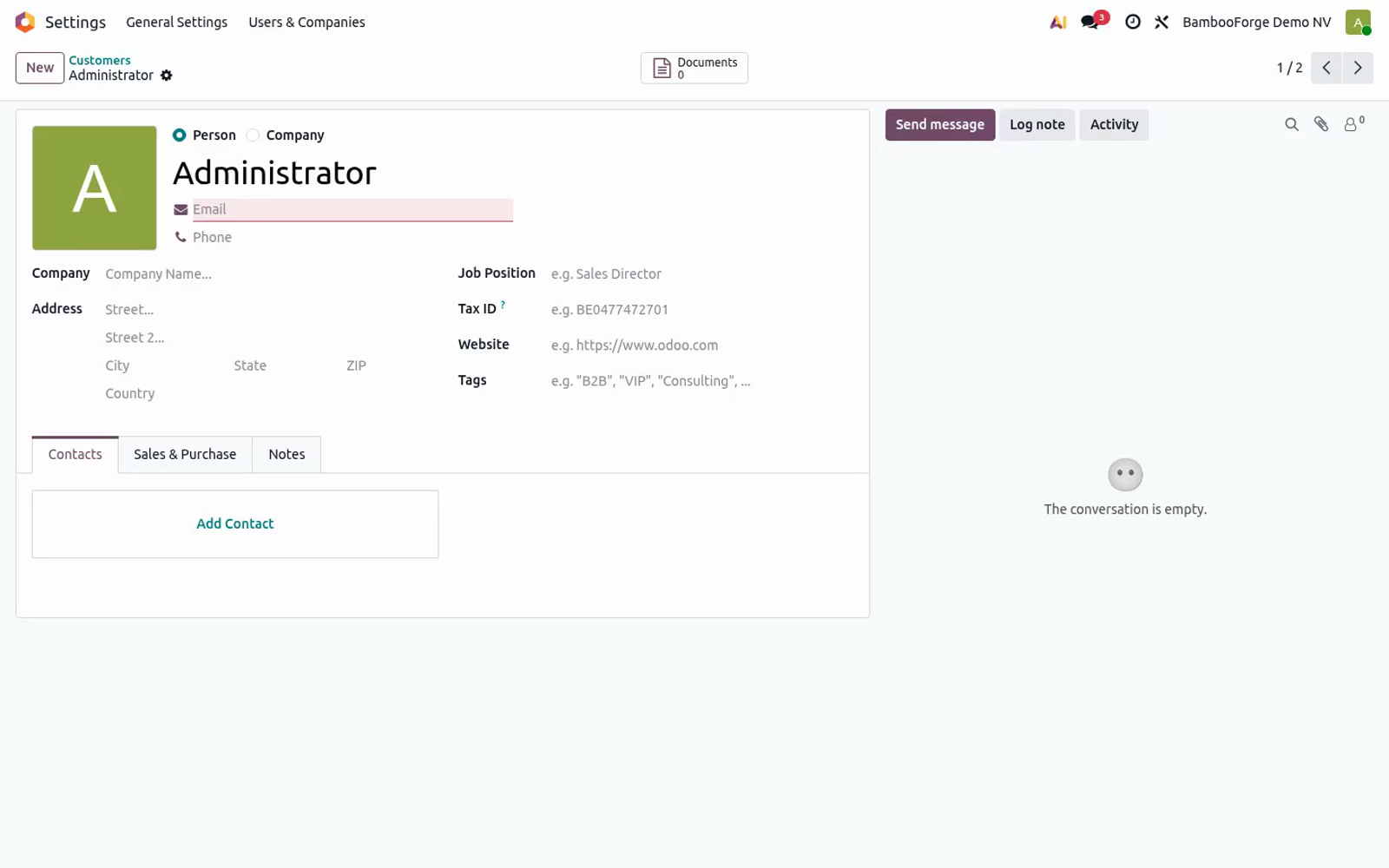Viewport: 1389px width, 868px height.
Task: Attach files with paperclip icon
Action: coord(1321,125)
